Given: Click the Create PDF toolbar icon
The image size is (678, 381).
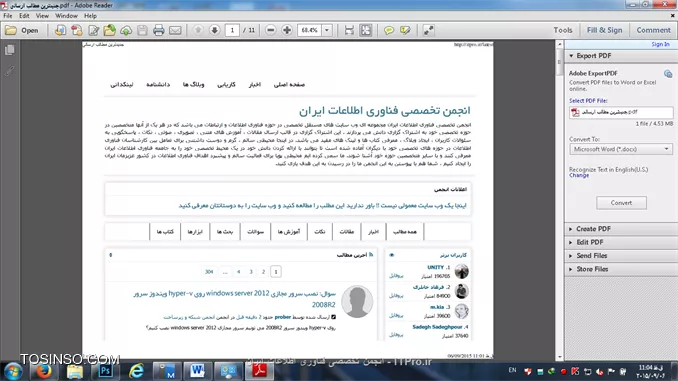Looking at the screenshot, I should pyautogui.click(x=77, y=30).
